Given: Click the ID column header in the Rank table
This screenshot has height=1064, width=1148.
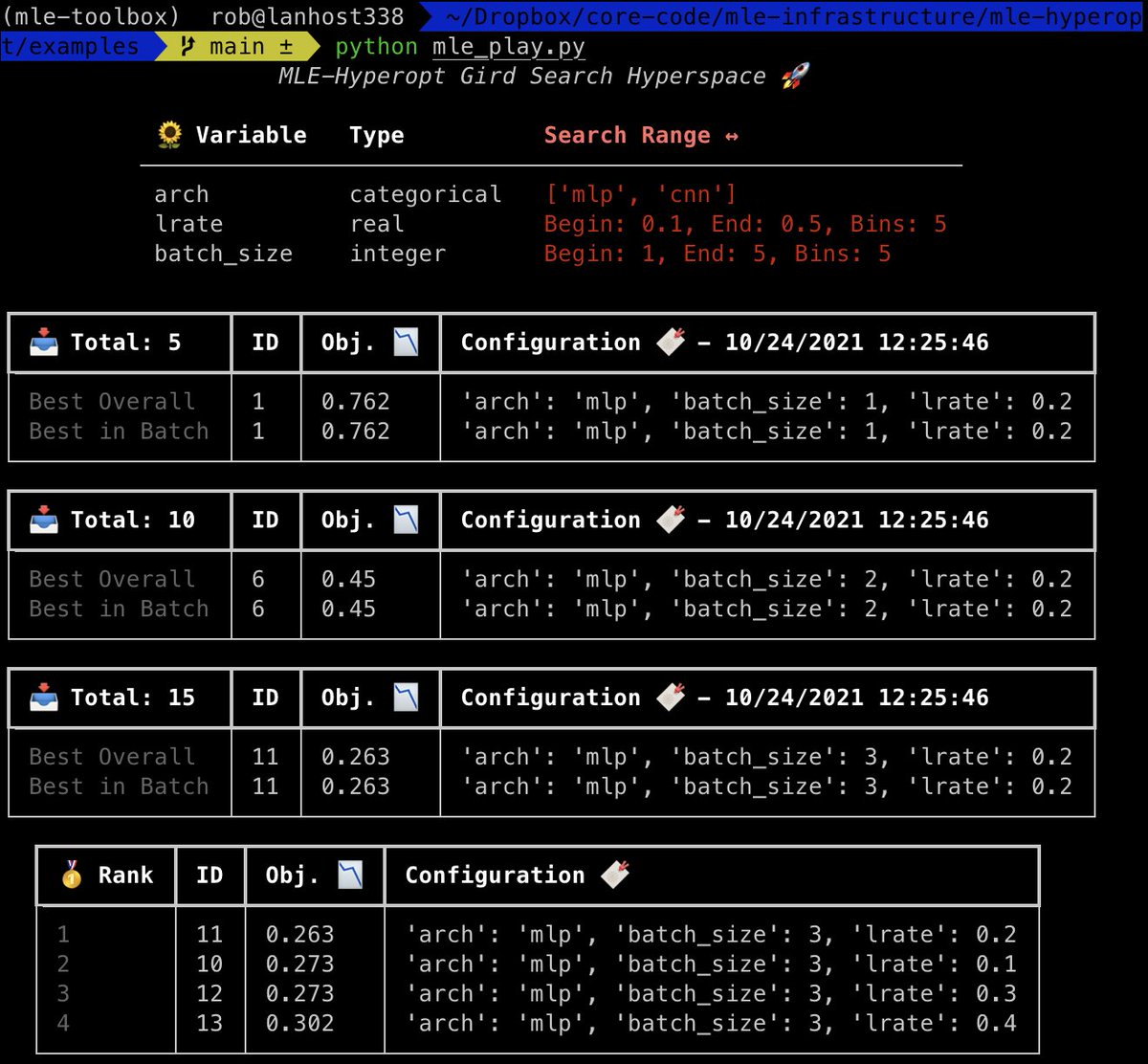Looking at the screenshot, I should click(x=210, y=876).
